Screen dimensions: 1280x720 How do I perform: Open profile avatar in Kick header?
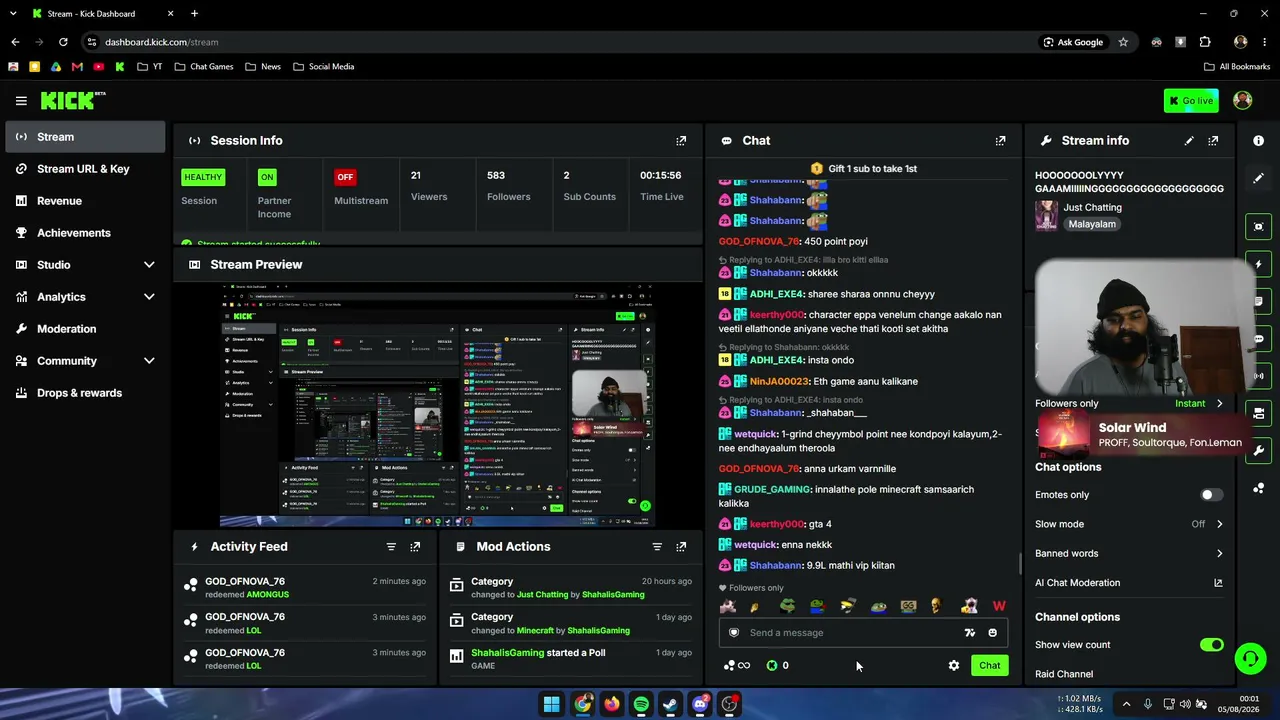tap(1243, 100)
